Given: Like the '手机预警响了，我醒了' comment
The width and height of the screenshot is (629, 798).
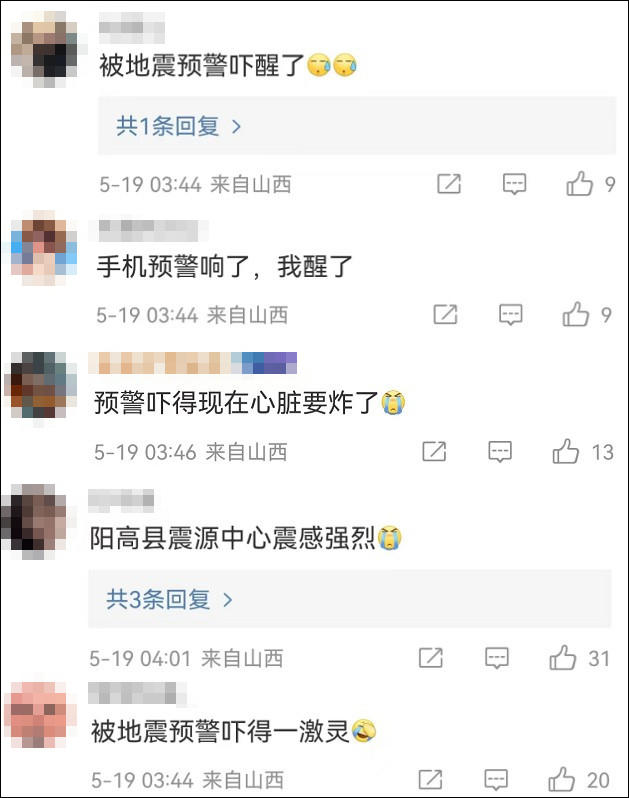Looking at the screenshot, I should click(x=576, y=314).
